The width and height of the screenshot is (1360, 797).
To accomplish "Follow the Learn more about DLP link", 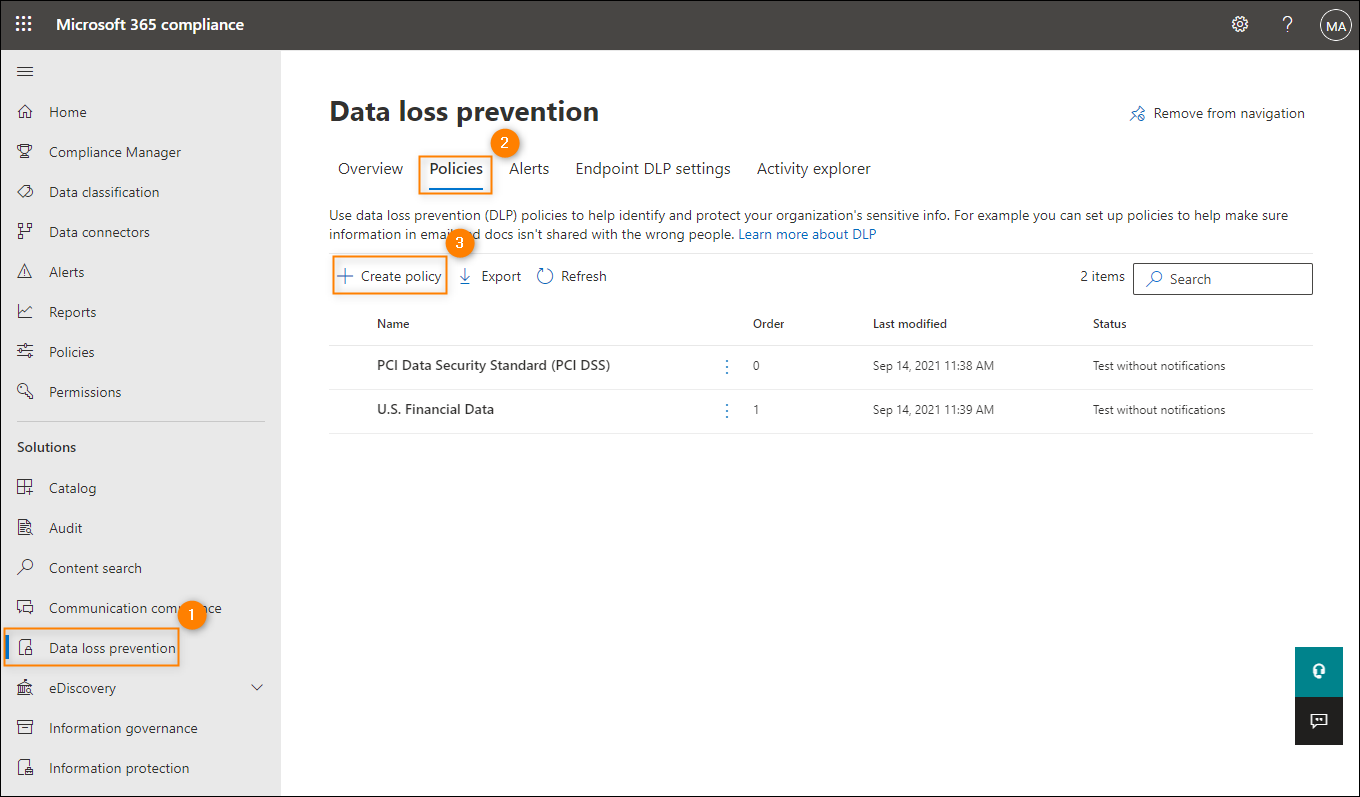I will click(x=807, y=235).
